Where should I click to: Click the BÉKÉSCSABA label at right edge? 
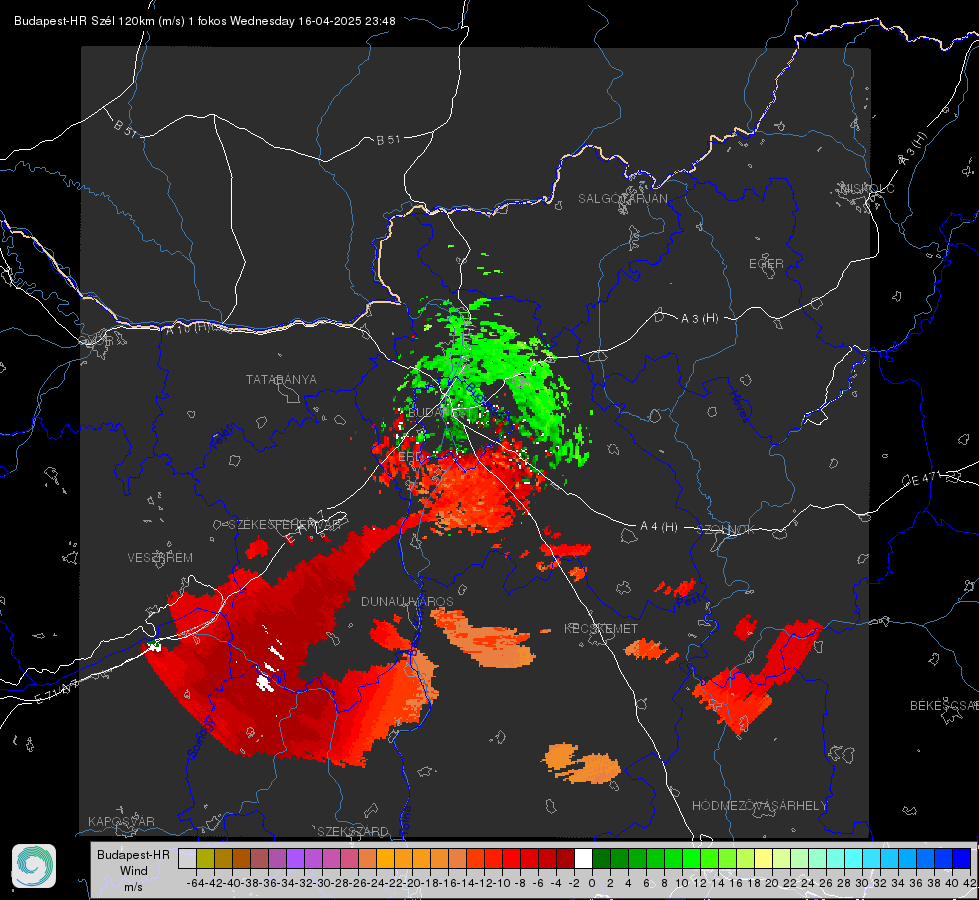(944, 705)
